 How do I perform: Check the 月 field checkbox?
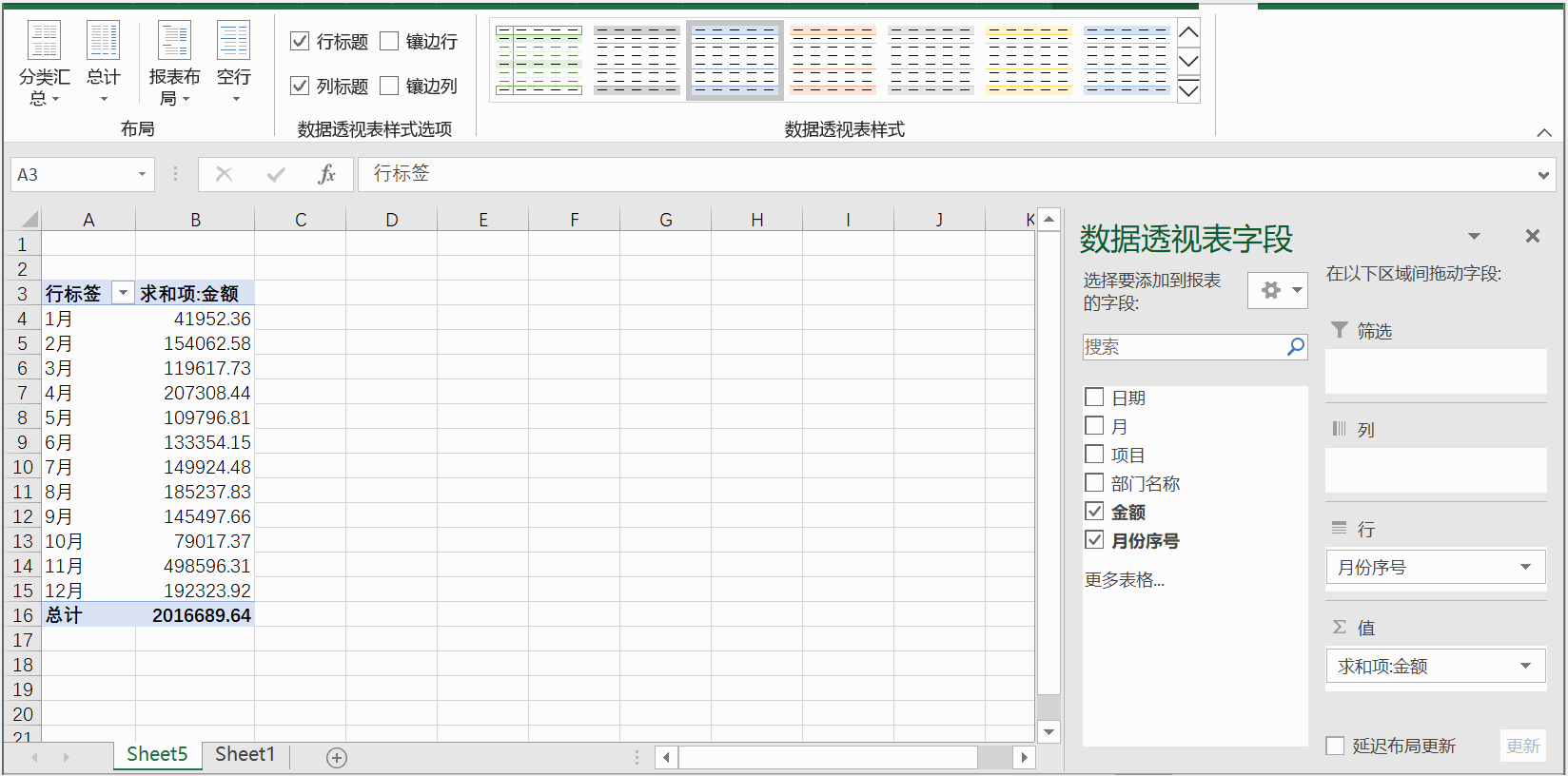pyautogui.click(x=1094, y=426)
